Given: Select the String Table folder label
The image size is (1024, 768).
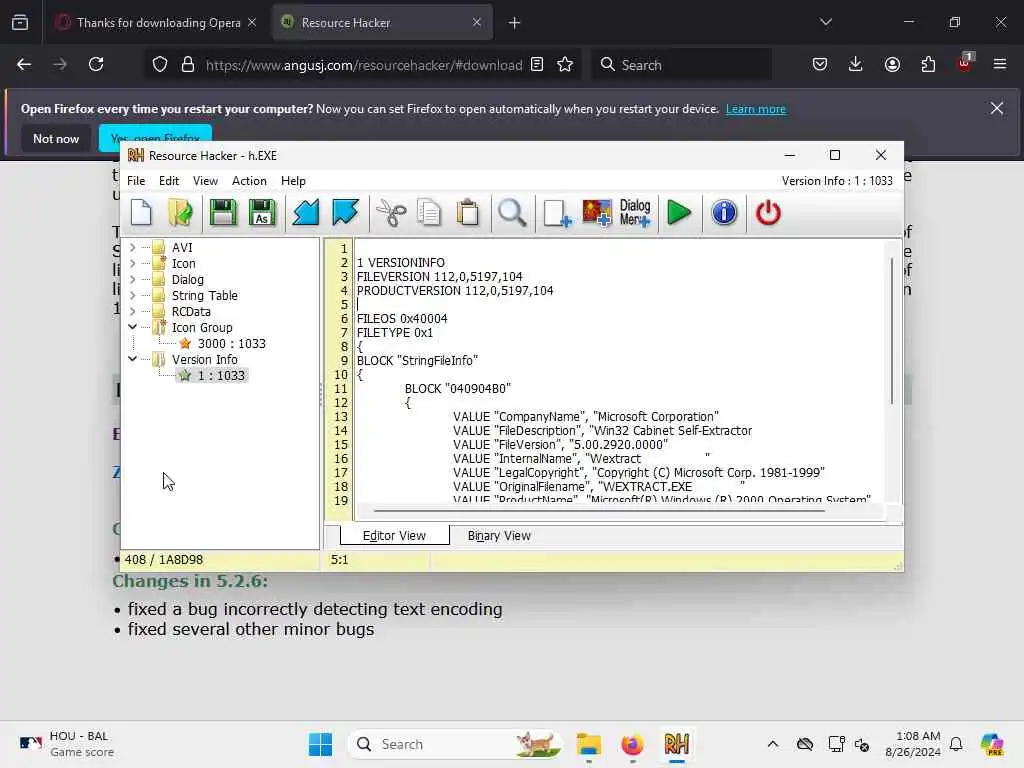Looking at the screenshot, I should [x=204, y=295].
